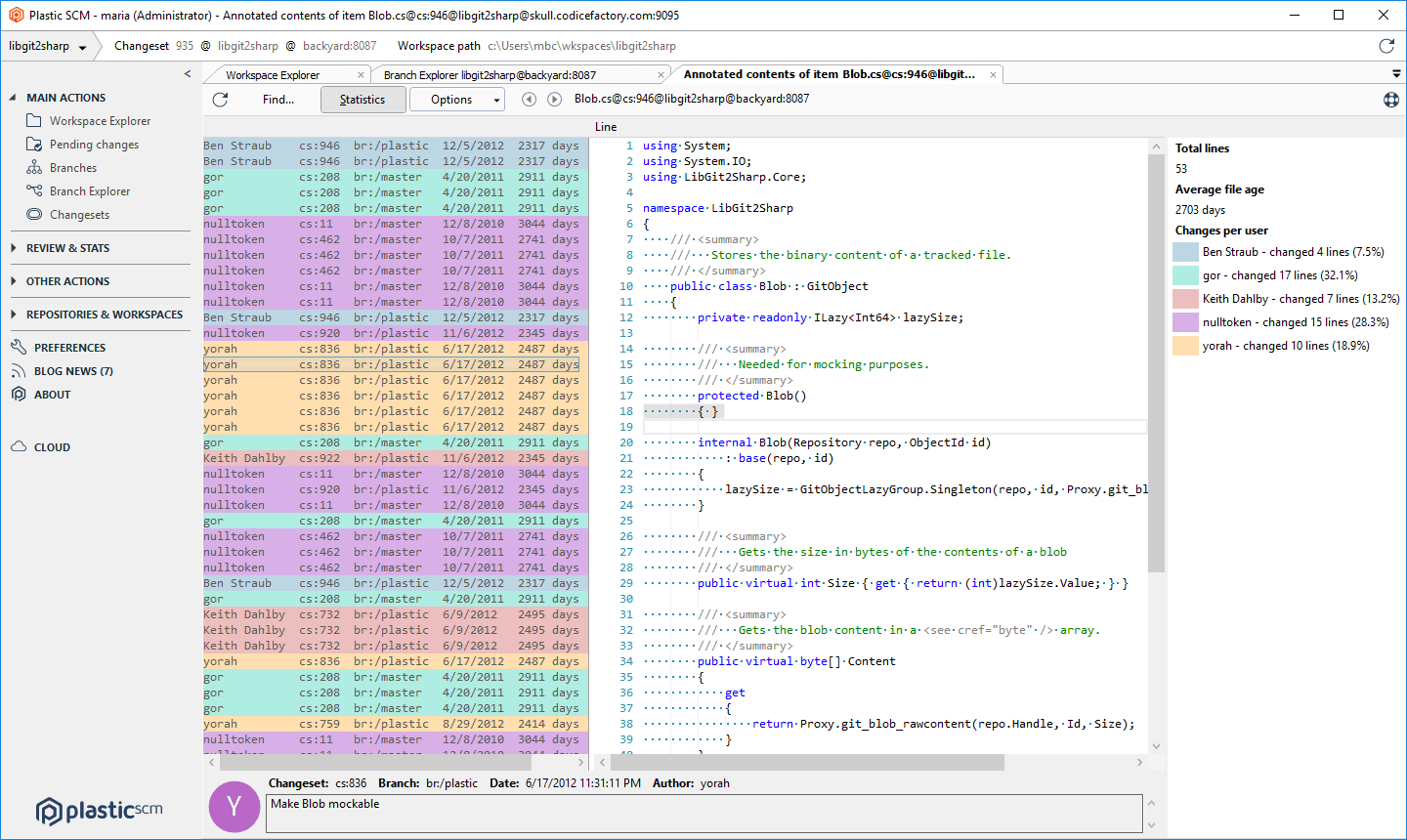The image size is (1407, 840).
Task: Open the tab list dropdown arrow
Action: 1396,74
